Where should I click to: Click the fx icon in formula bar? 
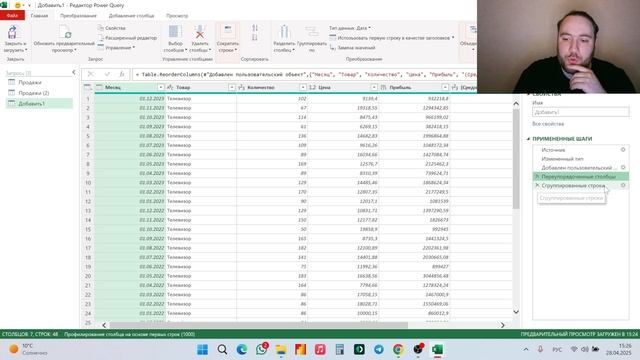click(x=122, y=74)
